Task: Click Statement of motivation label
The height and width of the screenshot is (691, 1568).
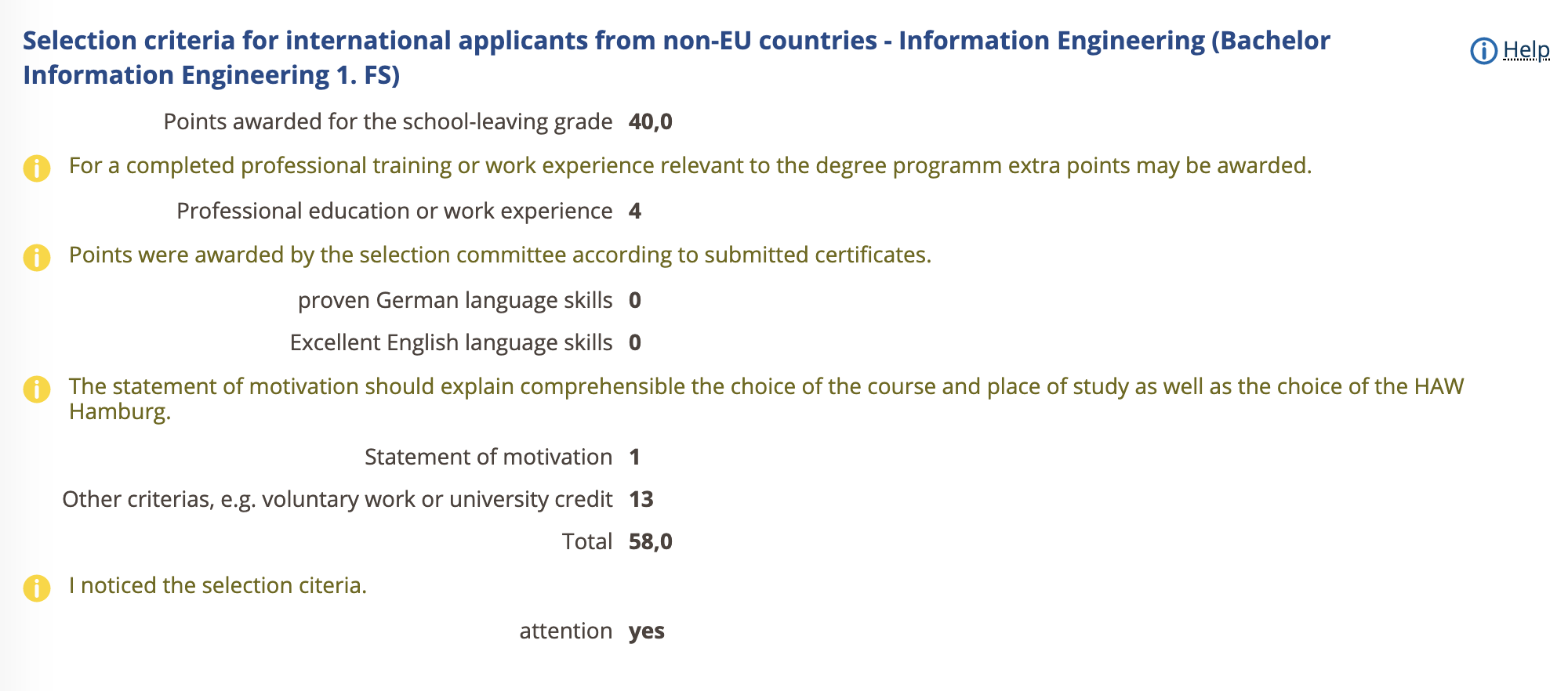Action: click(488, 458)
